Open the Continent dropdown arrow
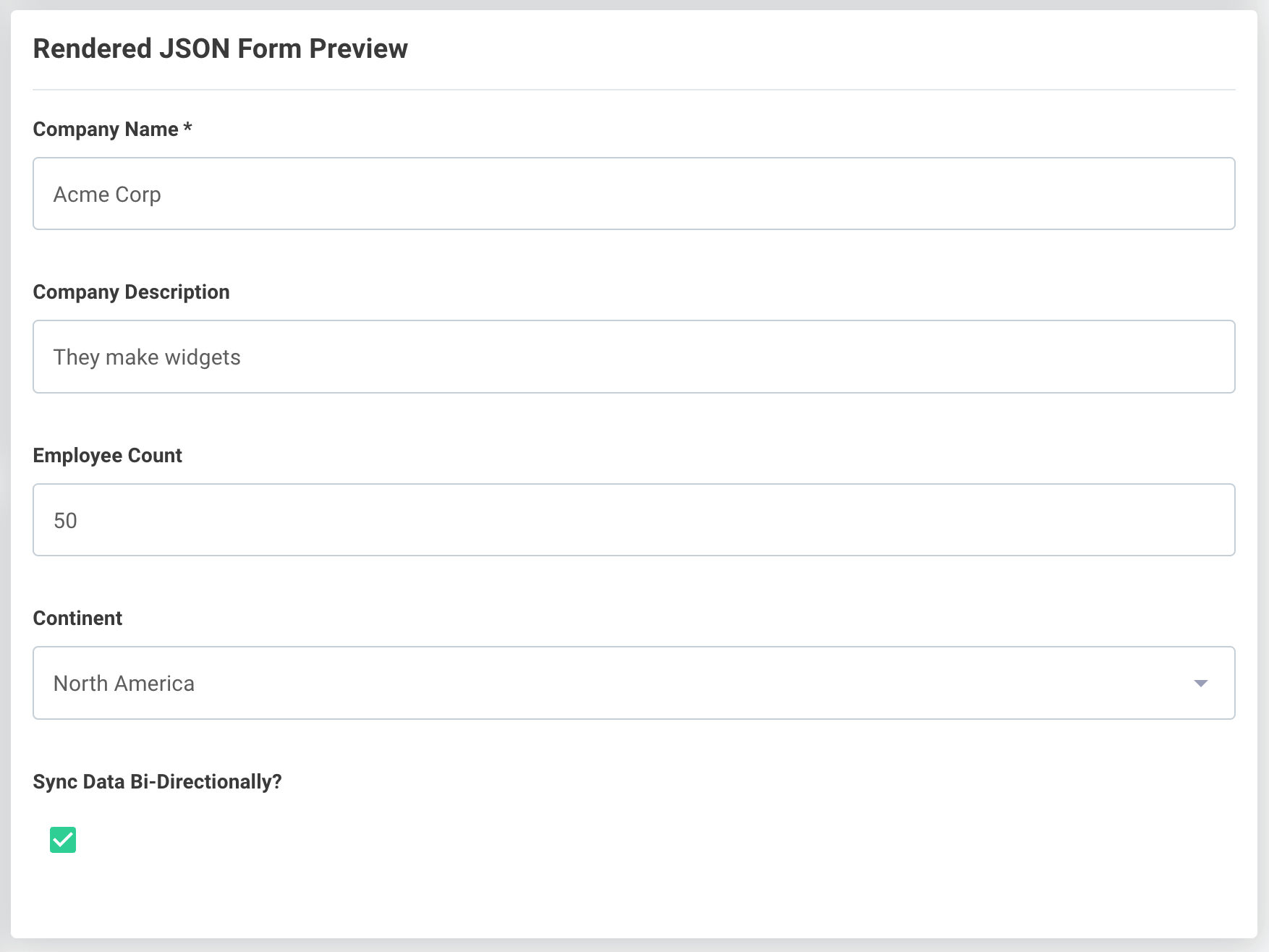Viewport: 1269px width, 952px height. point(1200,682)
